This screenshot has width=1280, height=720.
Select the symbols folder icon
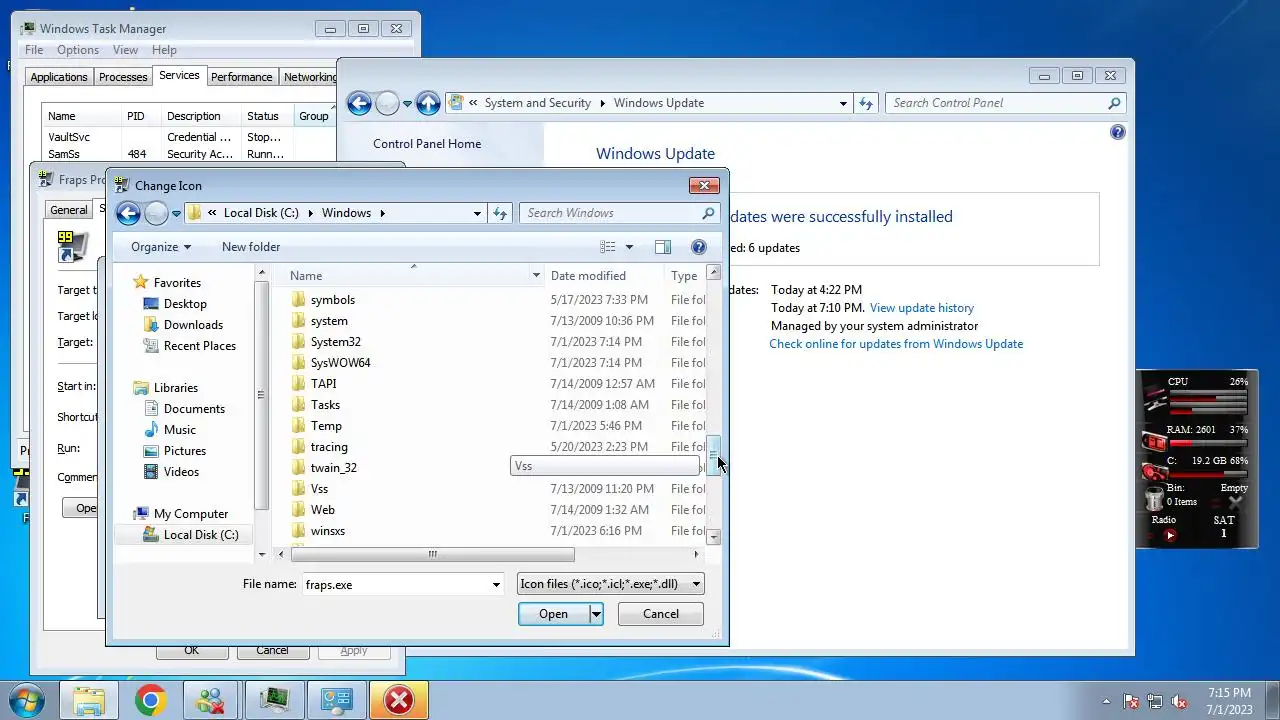point(298,300)
